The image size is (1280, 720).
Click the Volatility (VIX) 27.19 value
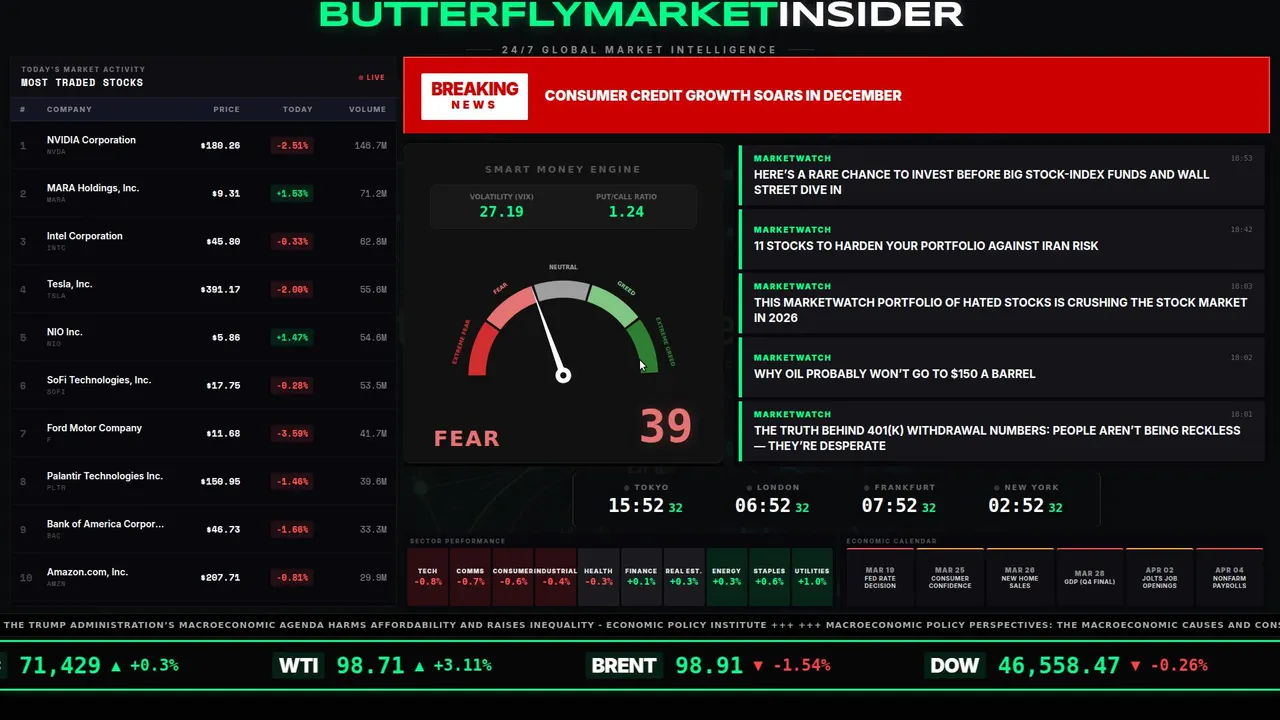point(501,212)
